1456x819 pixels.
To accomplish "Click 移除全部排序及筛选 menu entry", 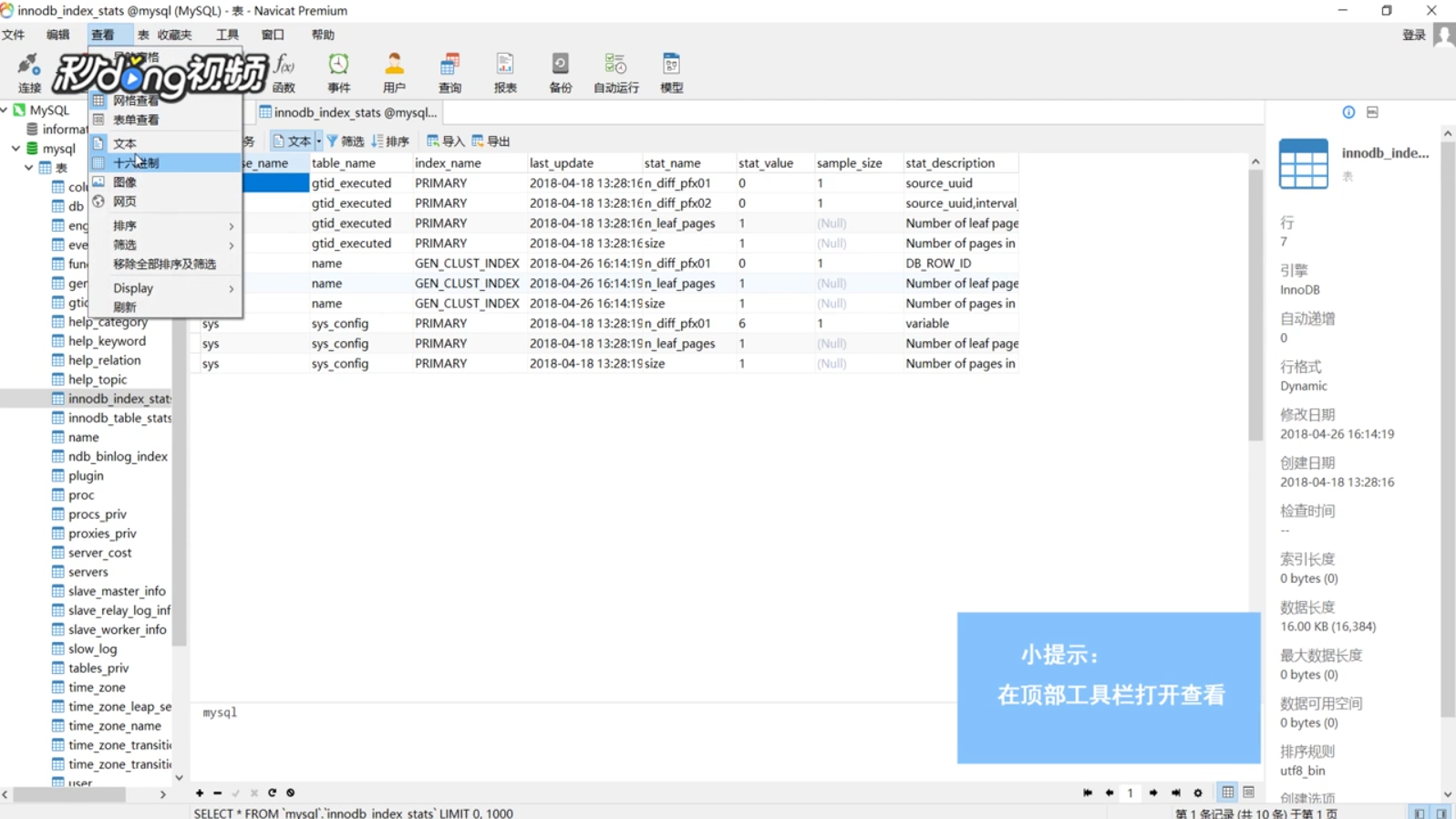I will 165,264.
